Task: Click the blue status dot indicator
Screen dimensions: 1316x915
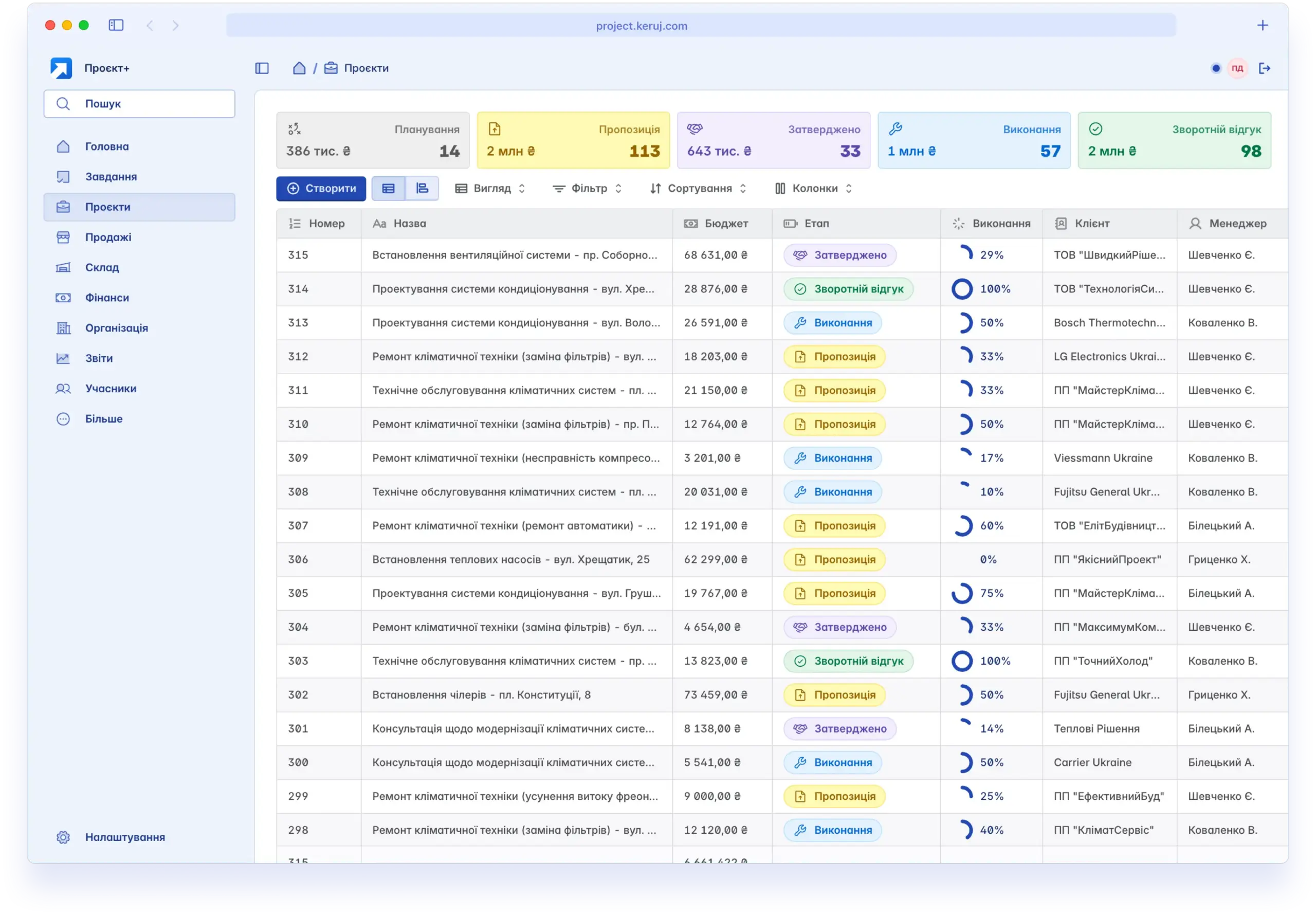Action: pyautogui.click(x=1216, y=68)
